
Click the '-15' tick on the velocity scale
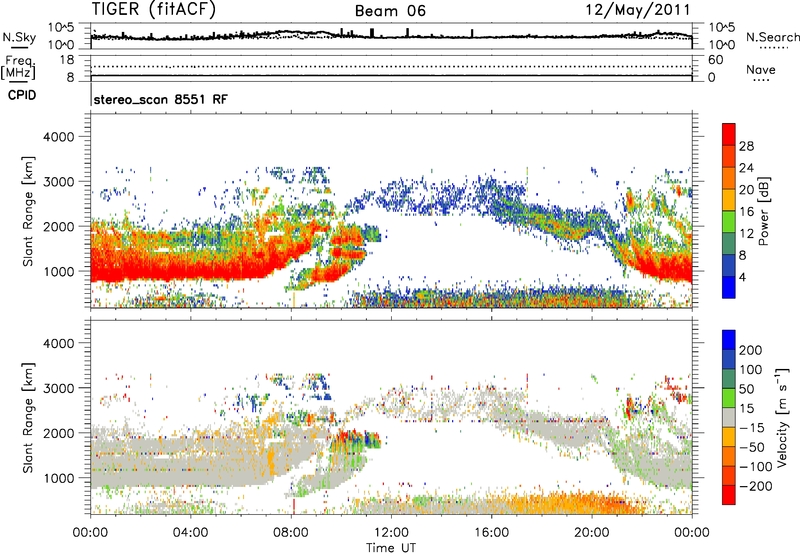(x=752, y=427)
